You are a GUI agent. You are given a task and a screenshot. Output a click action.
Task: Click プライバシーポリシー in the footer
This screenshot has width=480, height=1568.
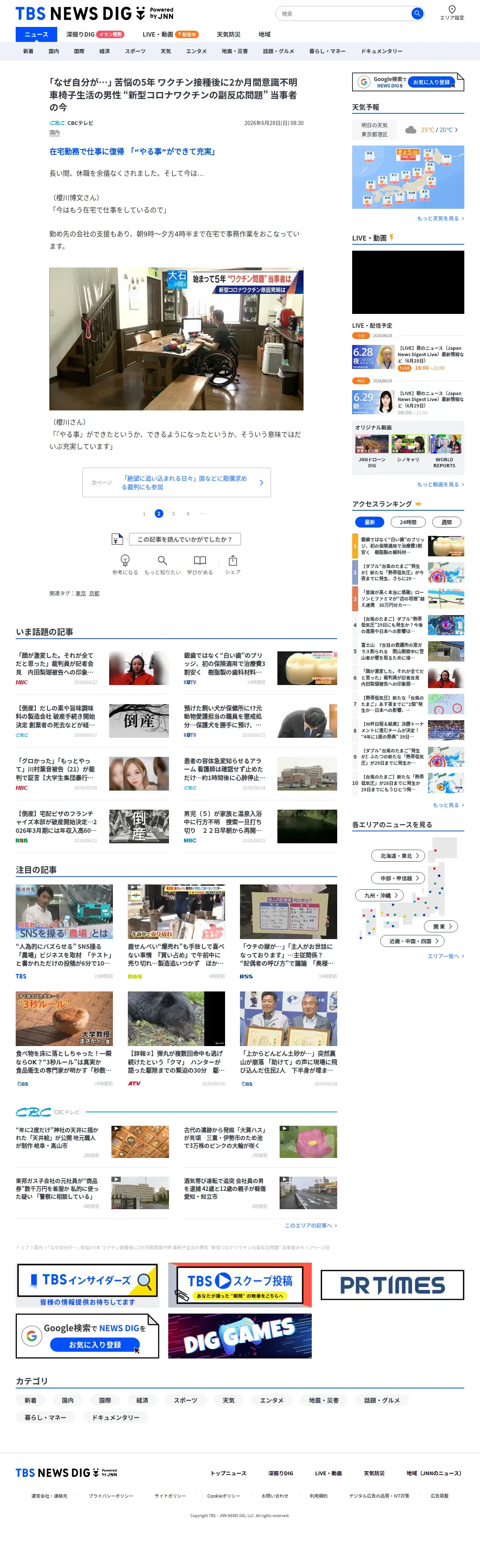click(x=111, y=1495)
